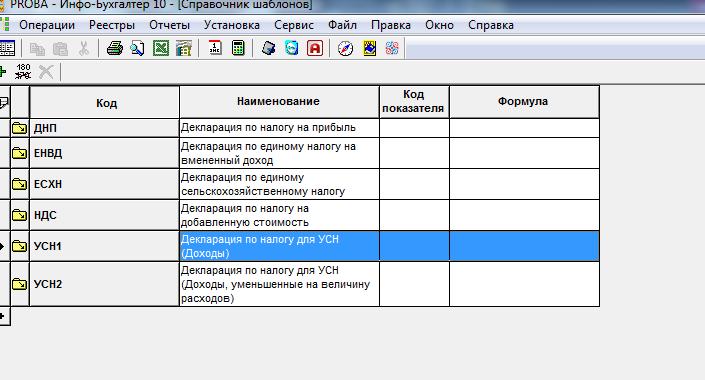Launch TeamViewer remote support icon
Image resolution: width=705 pixels, height=380 pixels.
291,48
